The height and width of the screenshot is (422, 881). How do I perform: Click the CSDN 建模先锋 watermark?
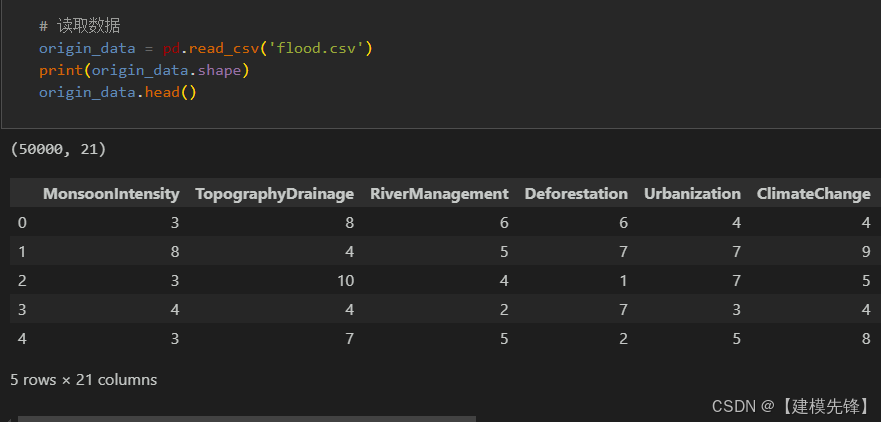pos(791,406)
